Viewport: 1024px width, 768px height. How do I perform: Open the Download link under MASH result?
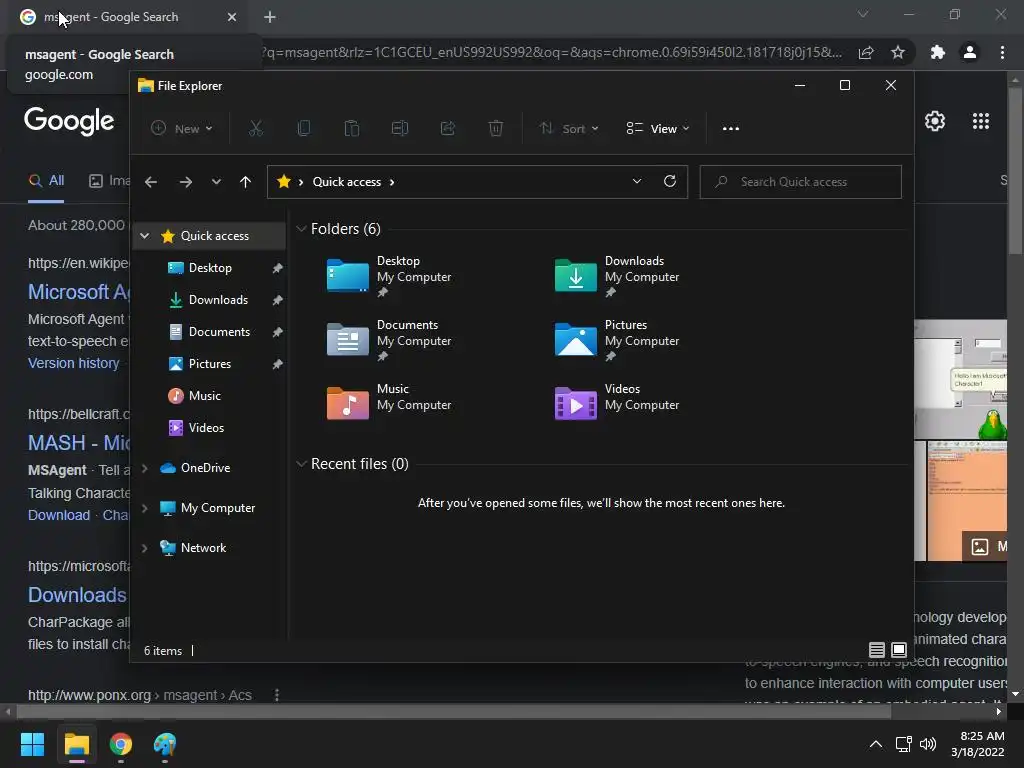click(x=59, y=515)
